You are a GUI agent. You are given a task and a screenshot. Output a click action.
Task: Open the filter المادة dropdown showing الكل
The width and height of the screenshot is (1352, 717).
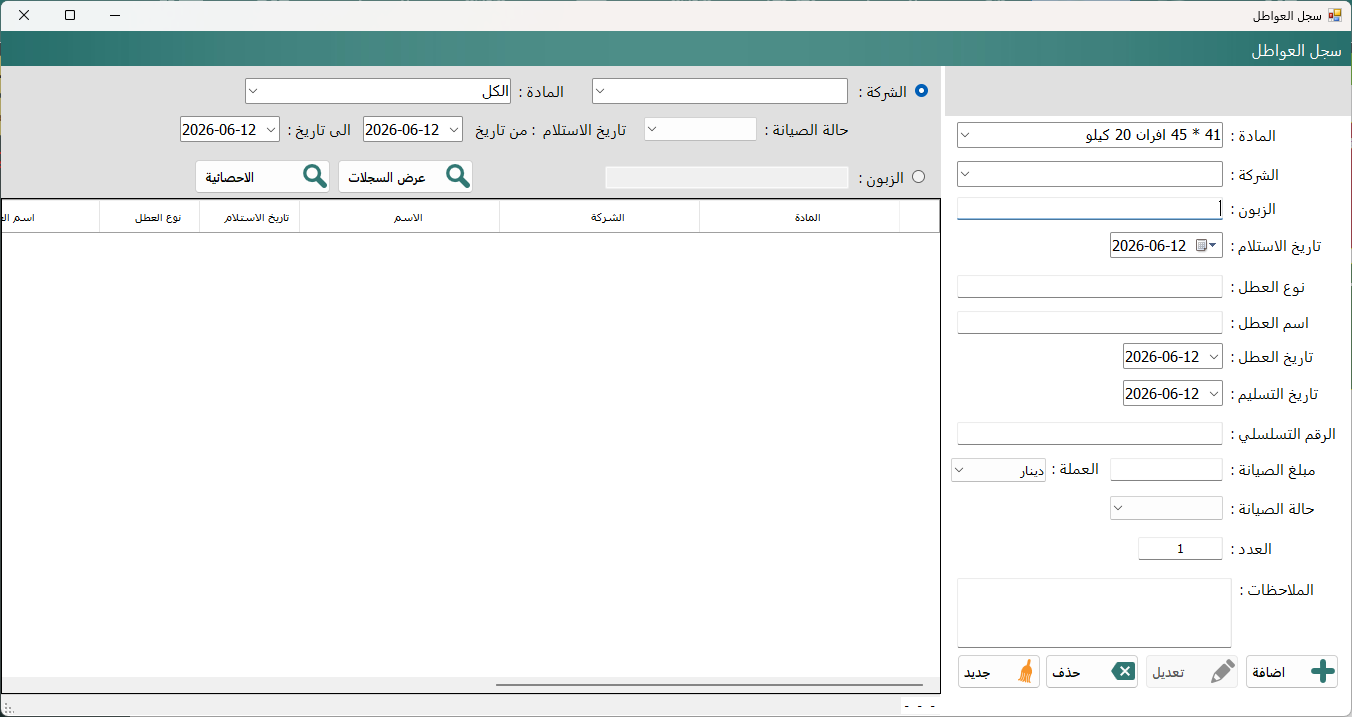point(253,91)
